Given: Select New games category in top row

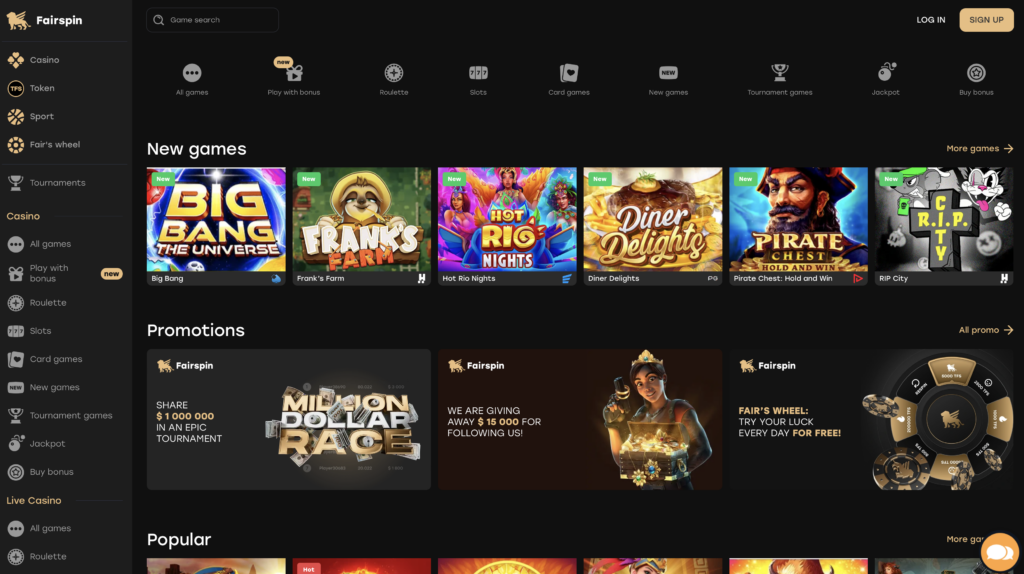Looking at the screenshot, I should point(668,80).
